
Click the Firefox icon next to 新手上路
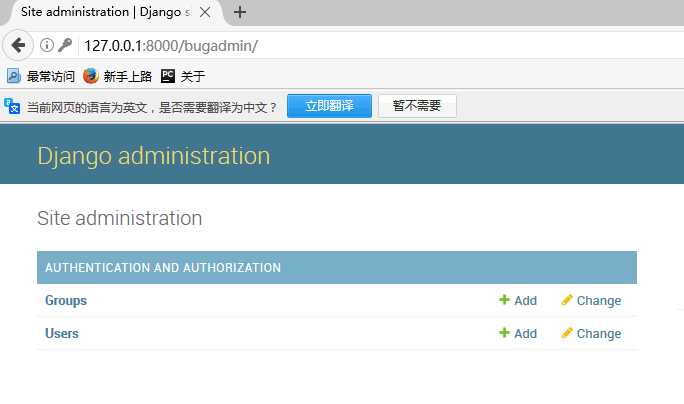pos(91,76)
